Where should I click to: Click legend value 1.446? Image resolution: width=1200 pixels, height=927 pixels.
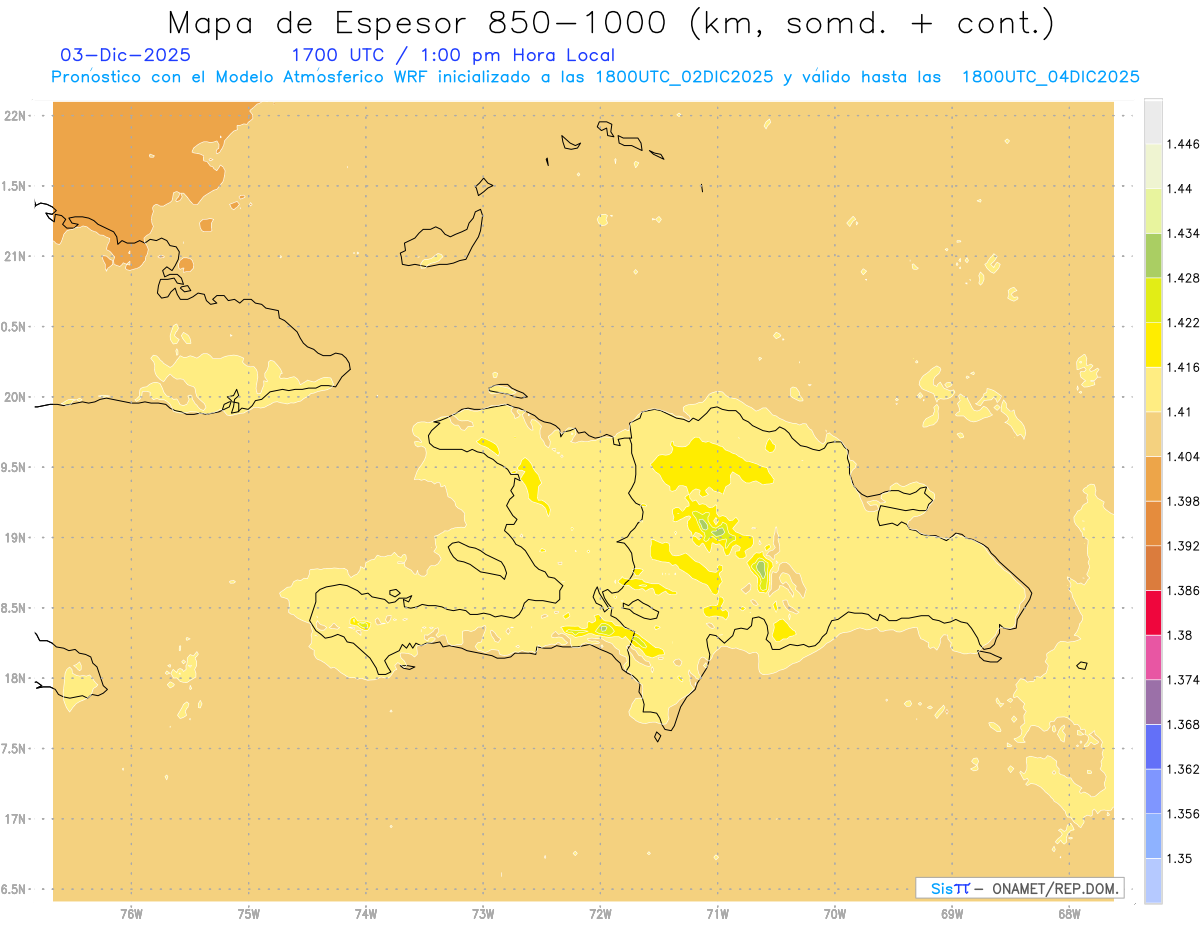(1183, 144)
